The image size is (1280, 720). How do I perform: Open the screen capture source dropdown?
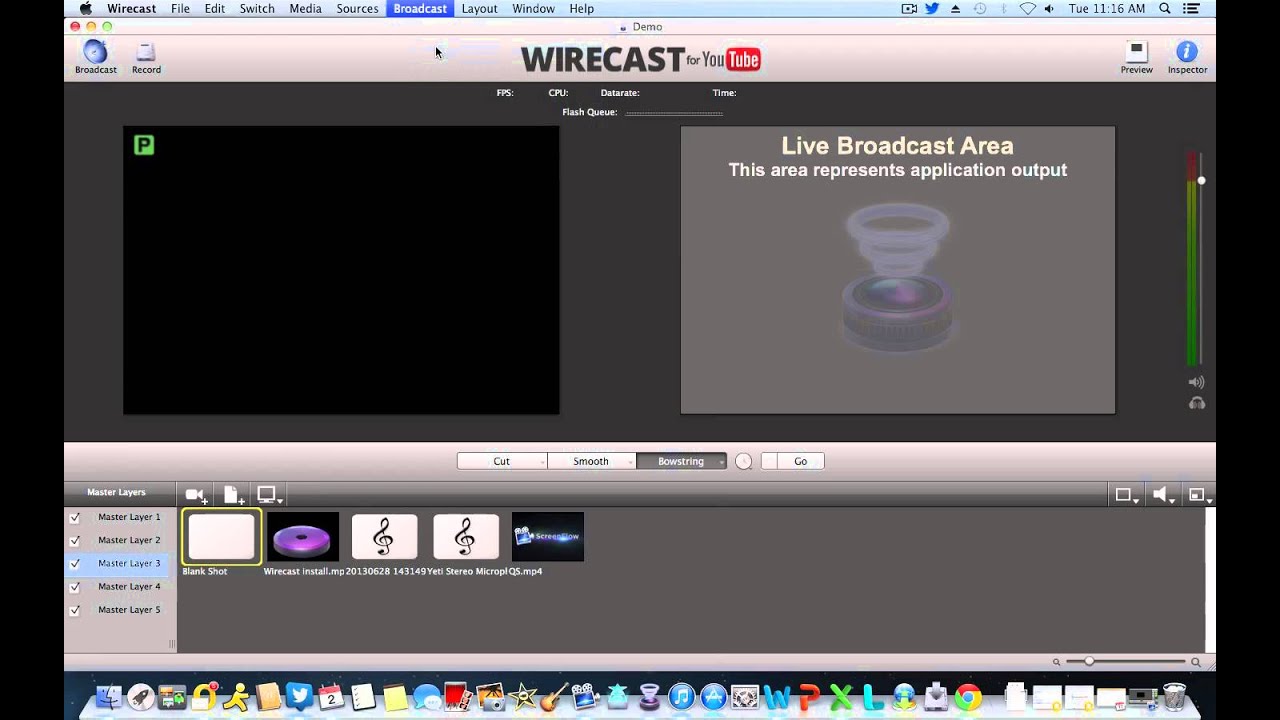click(270, 495)
